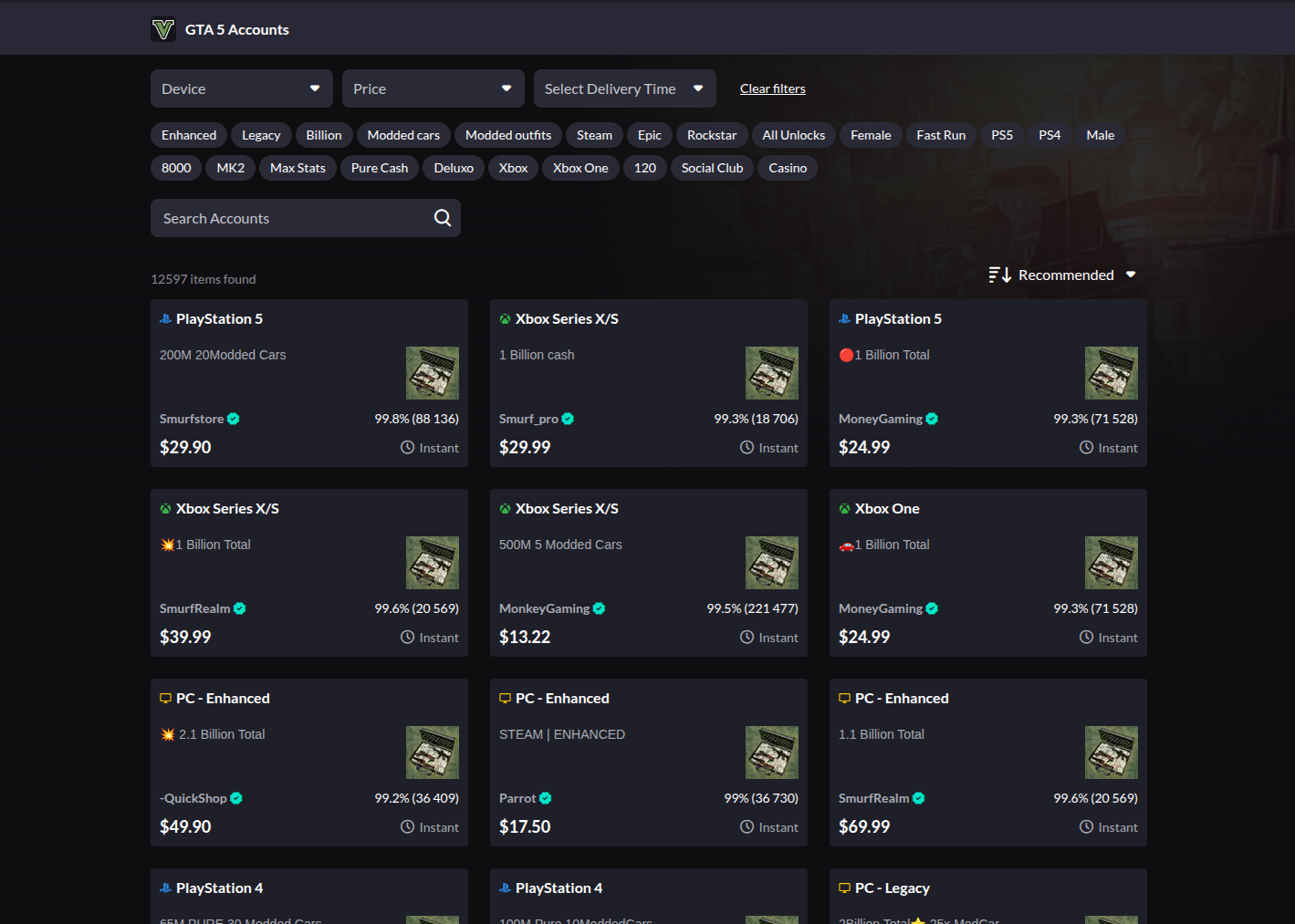Click the GTA V logo icon
The height and width of the screenshot is (924, 1295).
tap(163, 30)
